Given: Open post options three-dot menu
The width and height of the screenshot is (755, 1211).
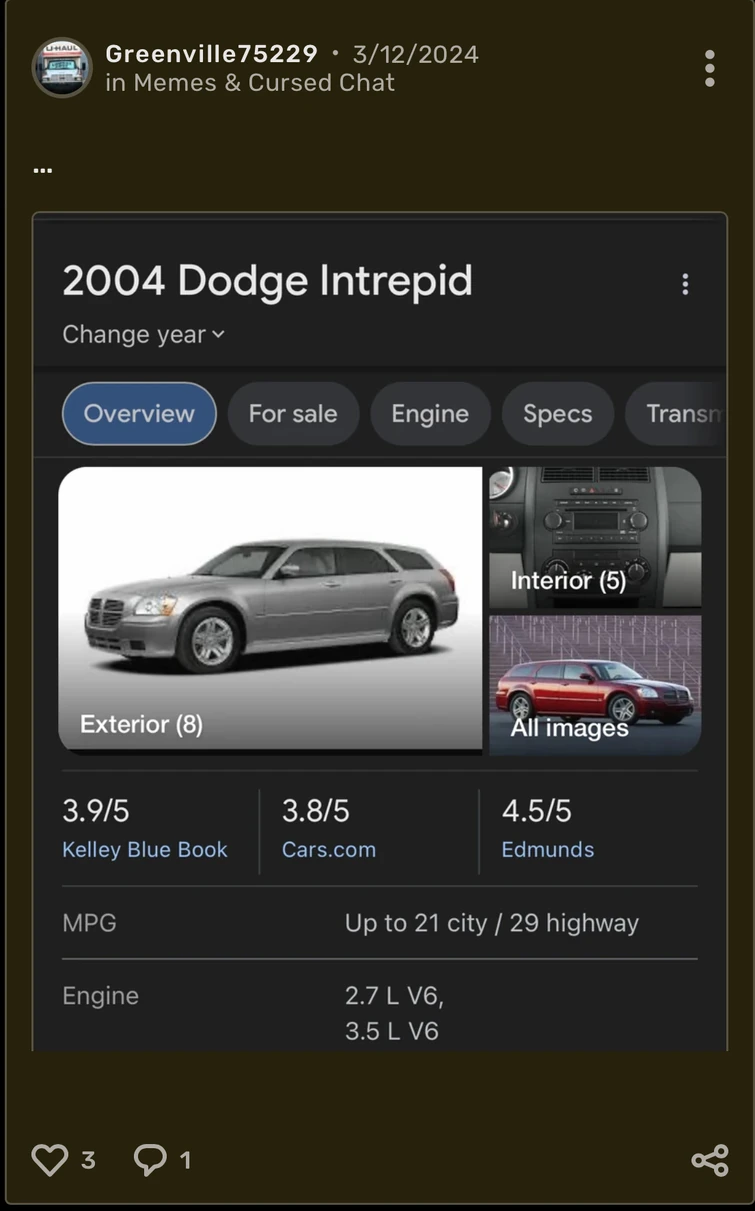Looking at the screenshot, I should 709,68.
